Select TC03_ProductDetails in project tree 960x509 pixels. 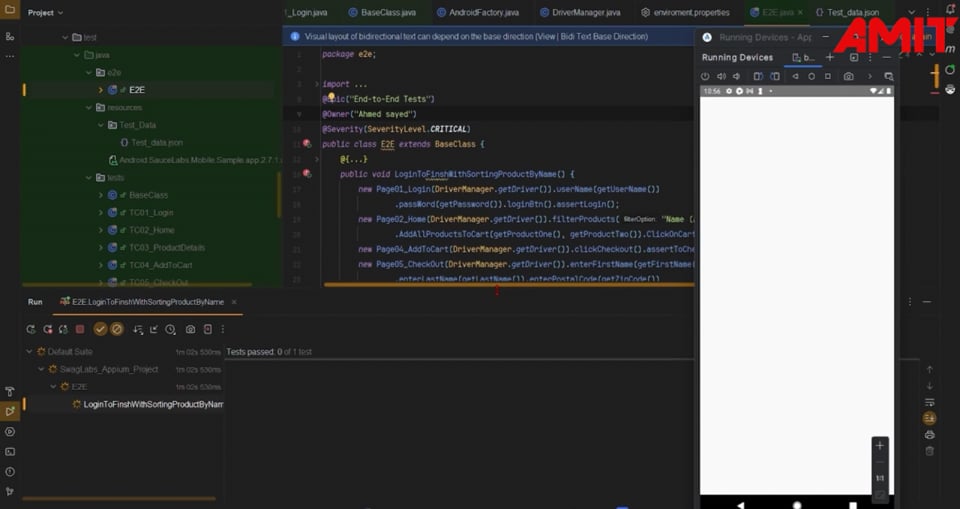167,247
